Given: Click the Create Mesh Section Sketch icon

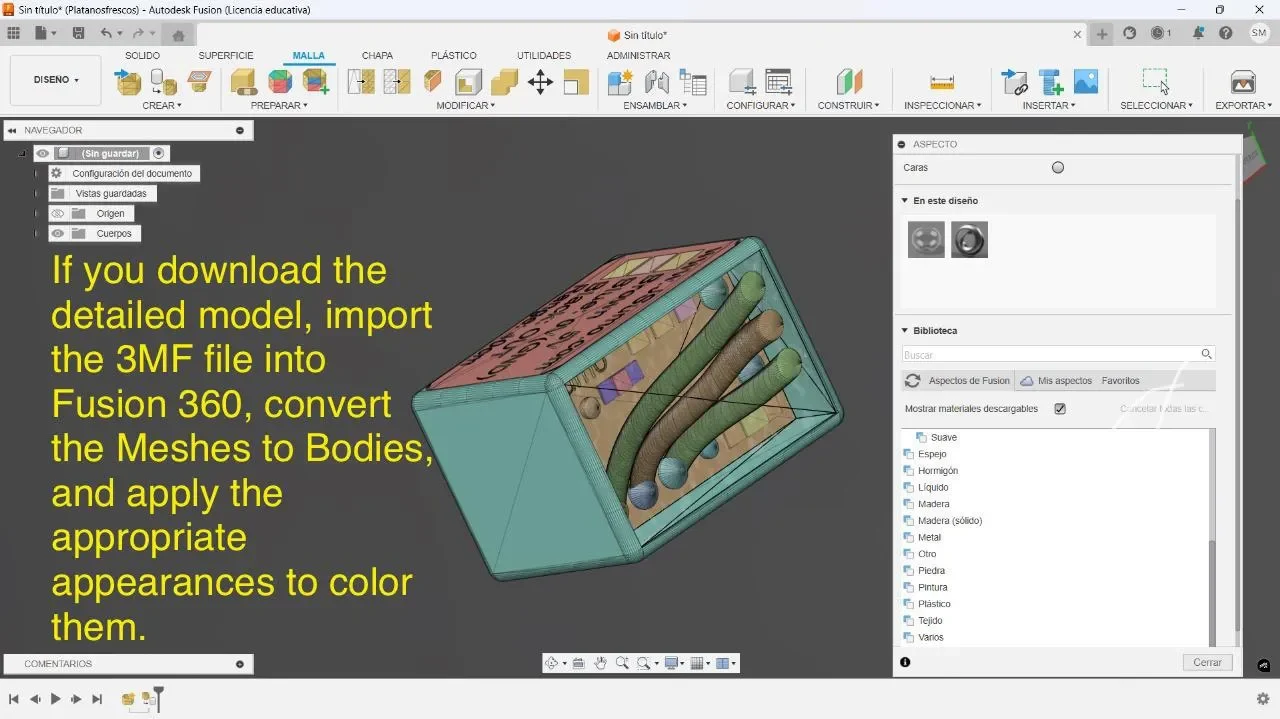Looking at the screenshot, I should pos(200,81).
